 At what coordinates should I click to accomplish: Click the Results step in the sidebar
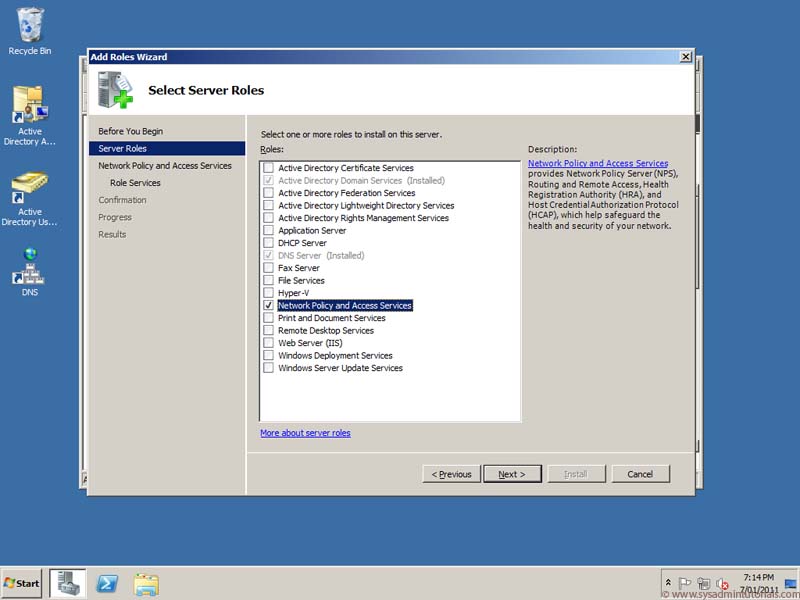(x=112, y=235)
